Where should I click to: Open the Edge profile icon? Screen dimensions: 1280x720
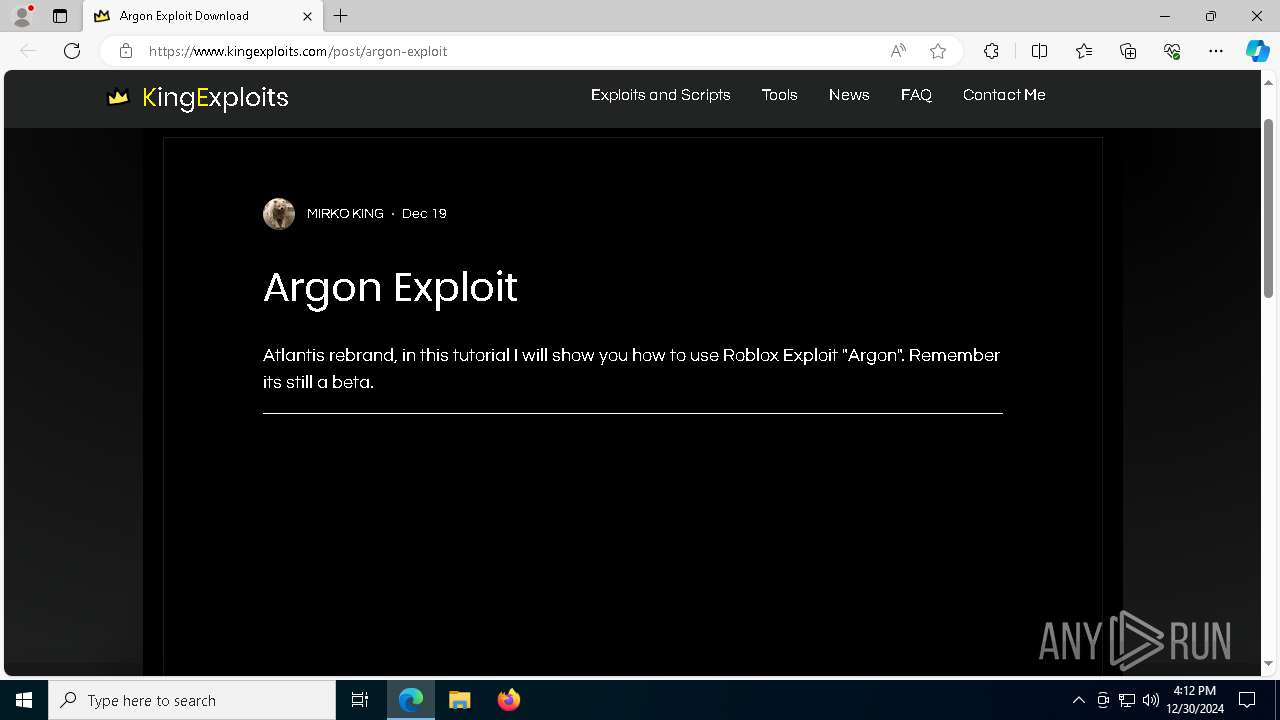(22, 16)
